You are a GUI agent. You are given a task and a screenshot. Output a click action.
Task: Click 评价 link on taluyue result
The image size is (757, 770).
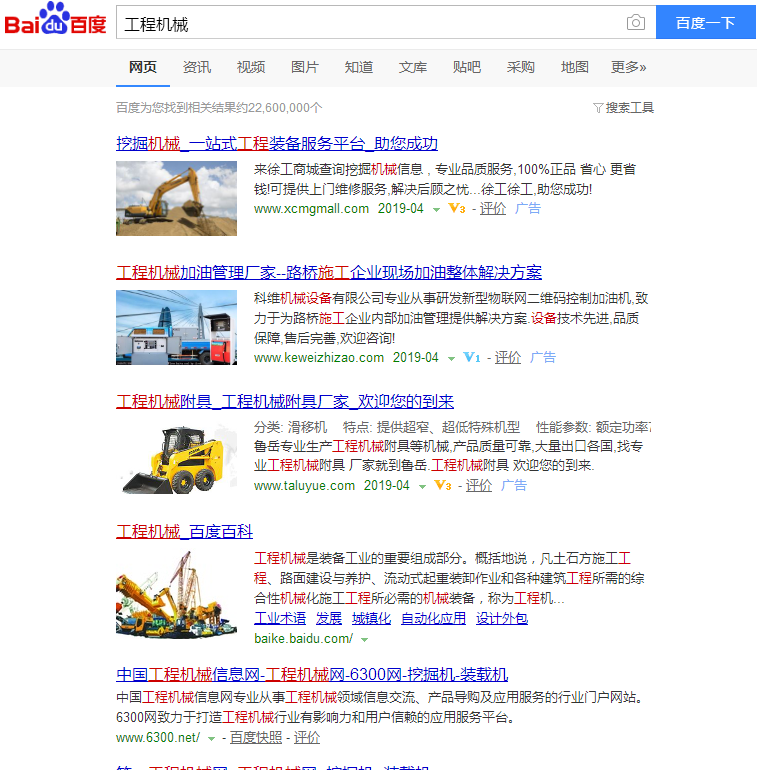[479, 485]
